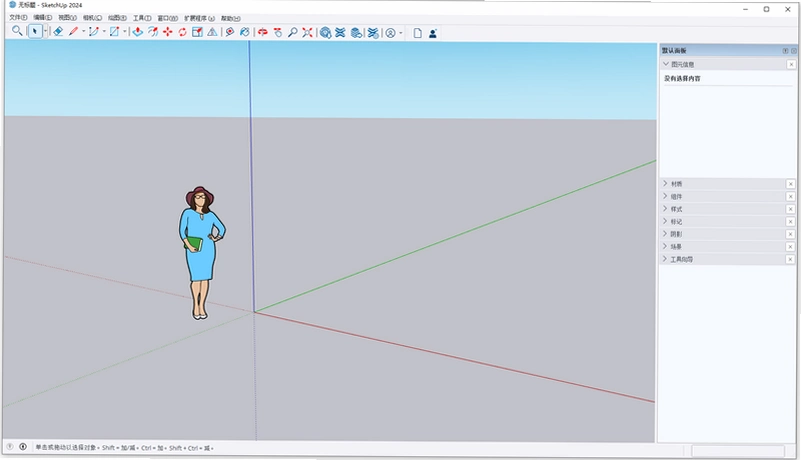The width and height of the screenshot is (801, 460).
Task: Expand the 组件 panel
Action: coord(665,196)
